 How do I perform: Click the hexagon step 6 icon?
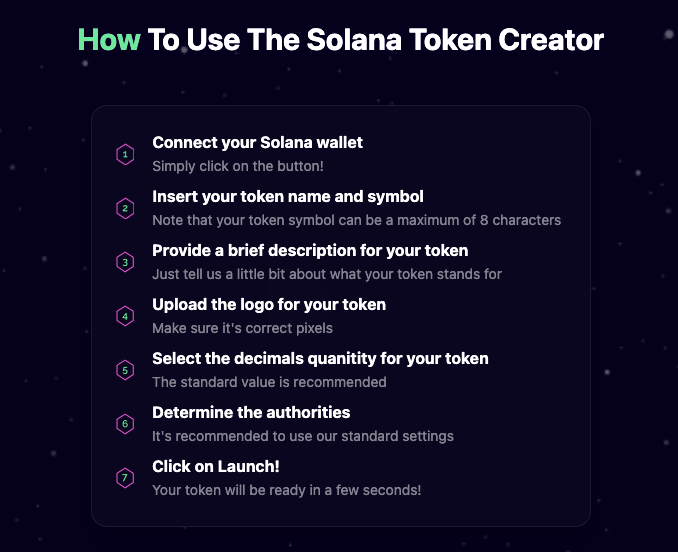[x=125, y=424]
